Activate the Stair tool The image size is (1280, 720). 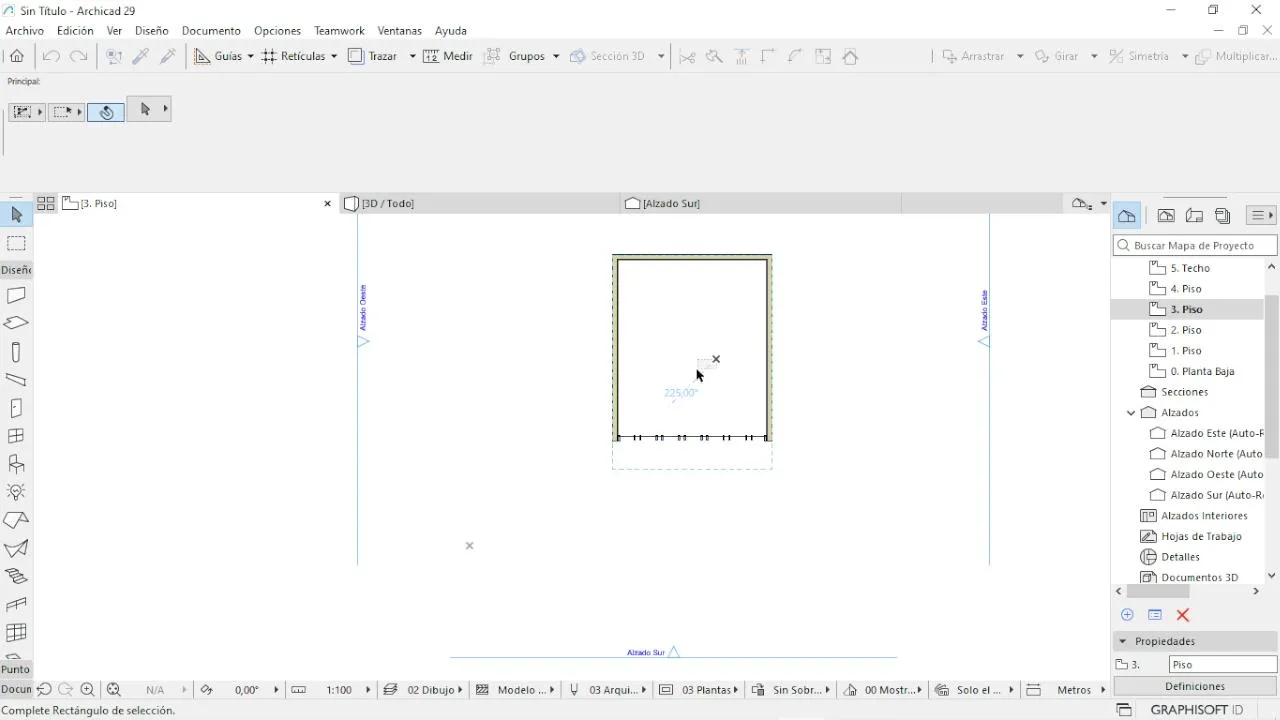(16, 576)
